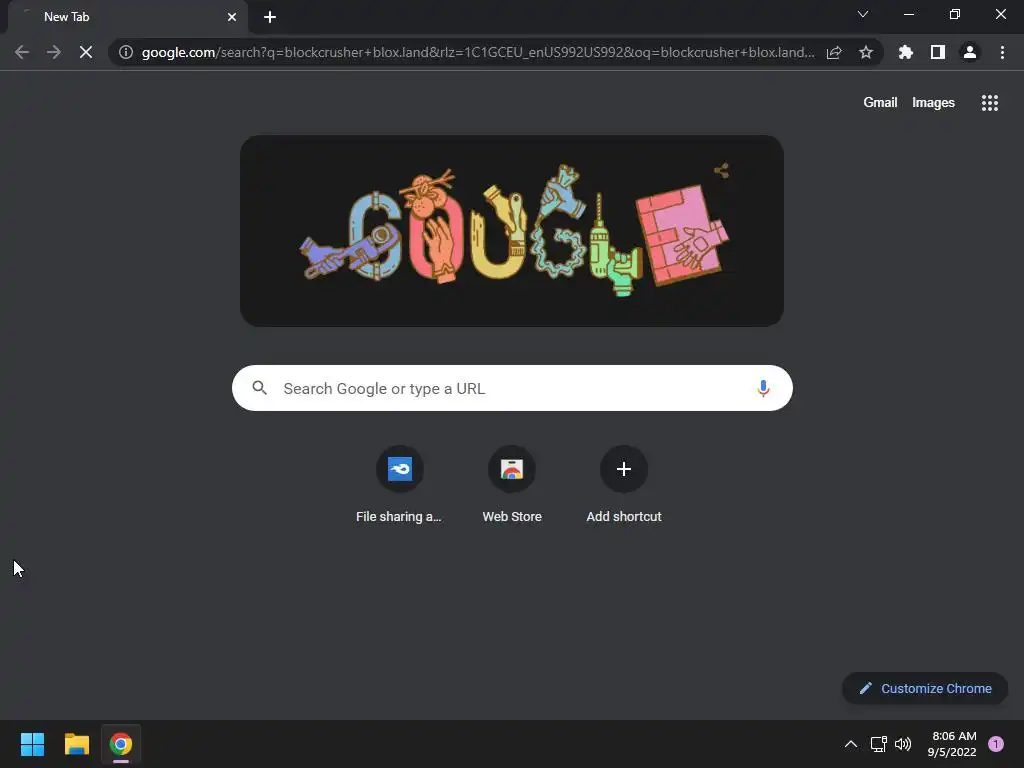Click the address bar URL text
This screenshot has width=1024, height=768.
click(x=478, y=52)
